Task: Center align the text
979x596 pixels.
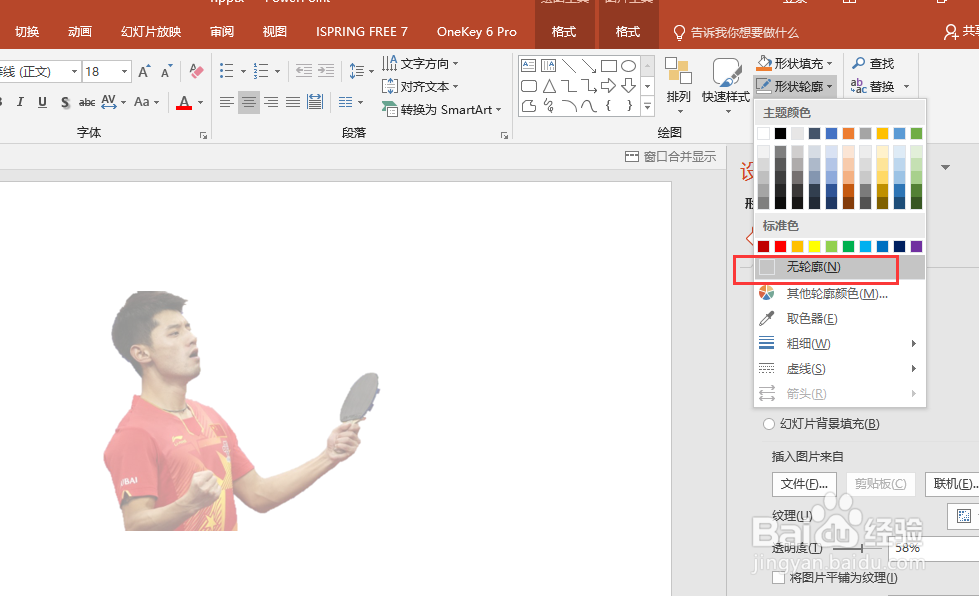Action: click(x=248, y=102)
